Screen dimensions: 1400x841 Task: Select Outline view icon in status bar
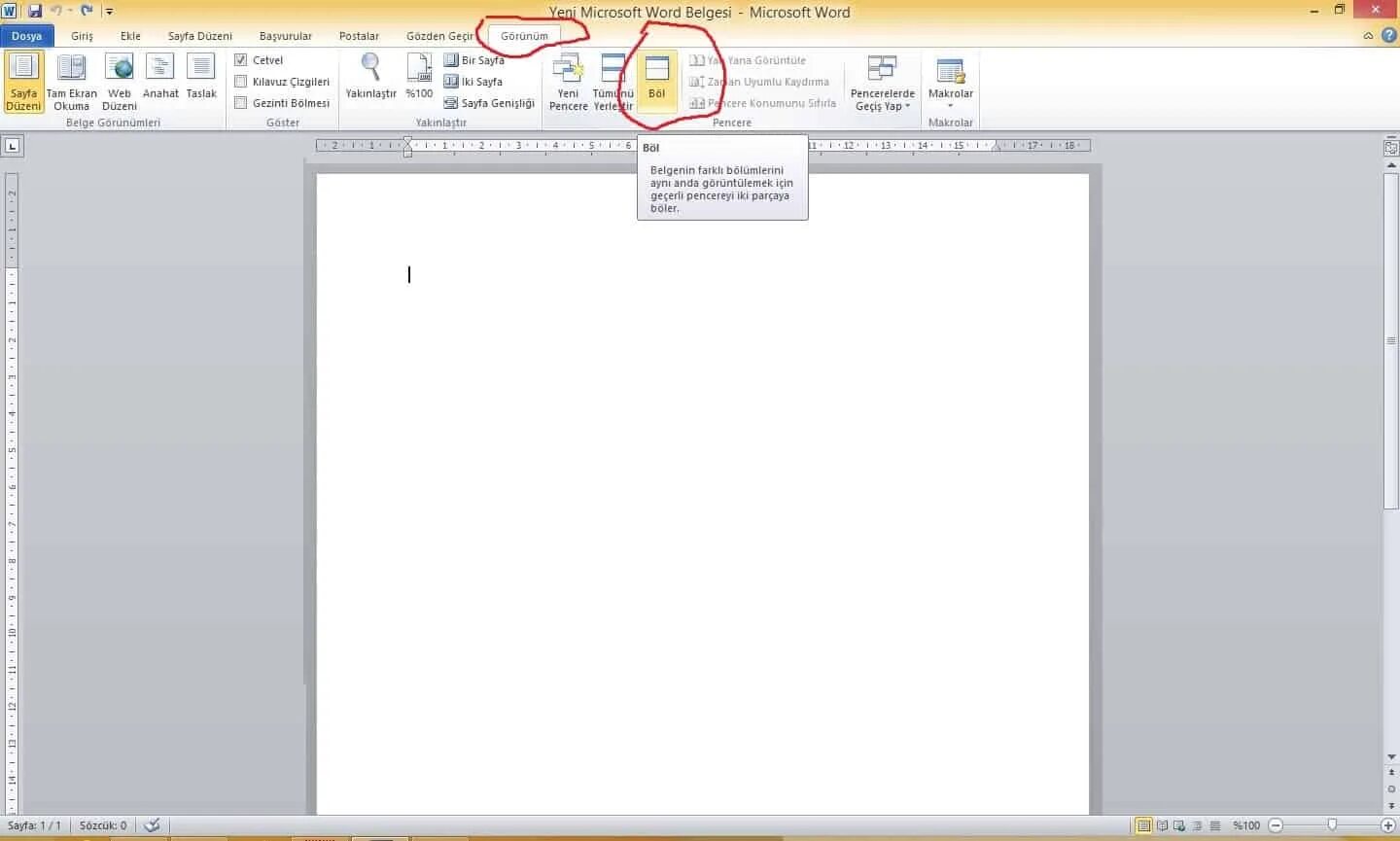coord(1197,825)
